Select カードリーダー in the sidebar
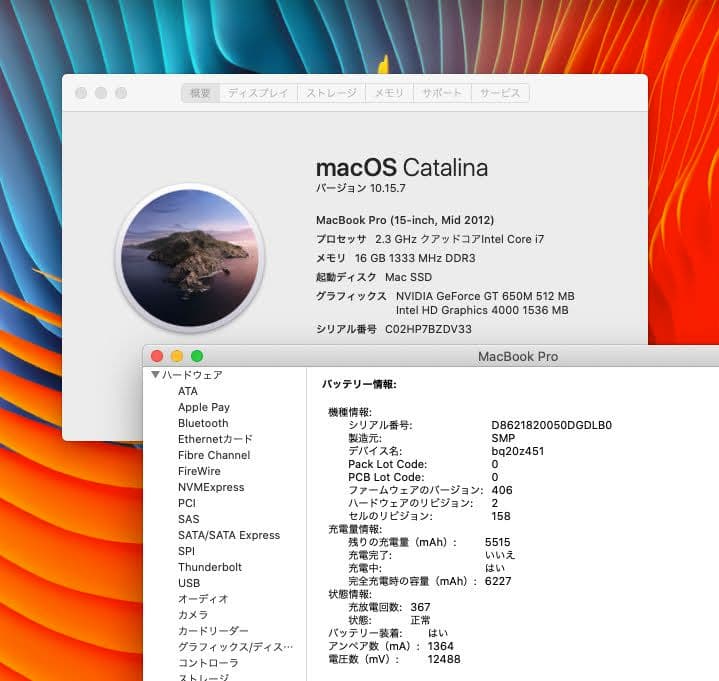The image size is (719, 681). (x=213, y=631)
